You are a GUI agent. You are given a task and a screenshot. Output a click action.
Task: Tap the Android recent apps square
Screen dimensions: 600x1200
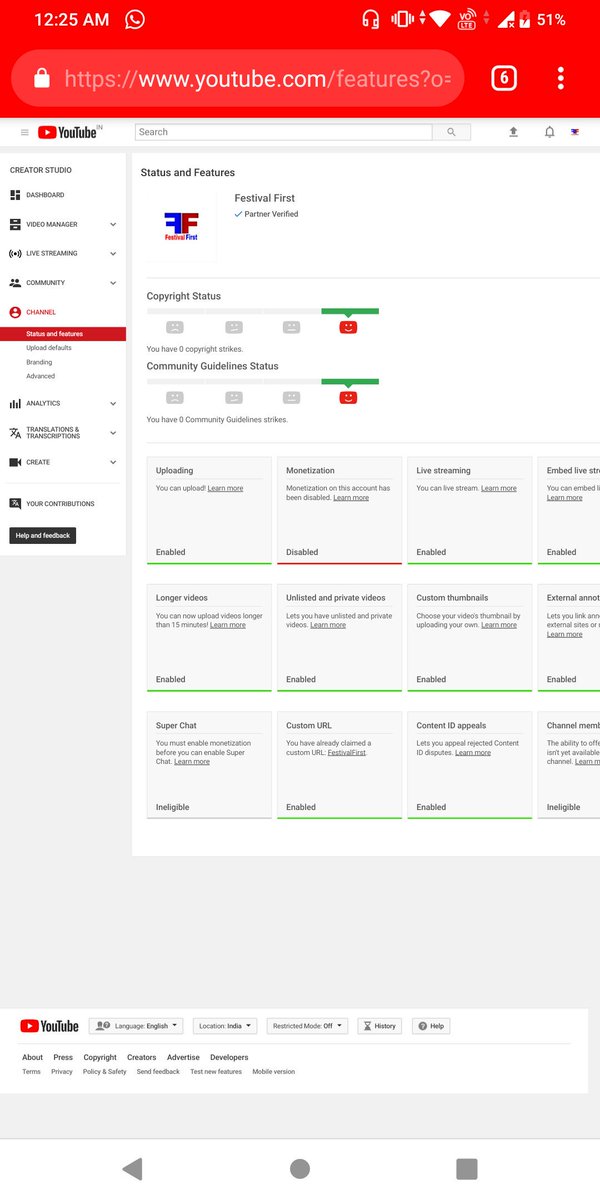pos(466,1168)
